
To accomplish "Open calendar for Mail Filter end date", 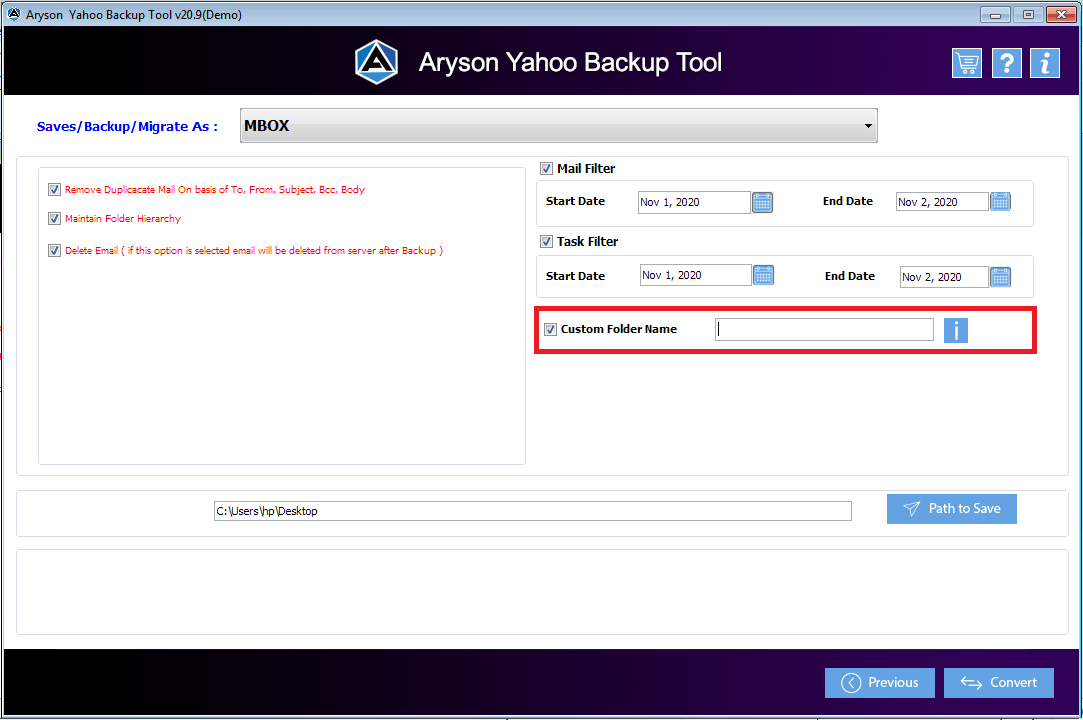I will pos(1000,201).
